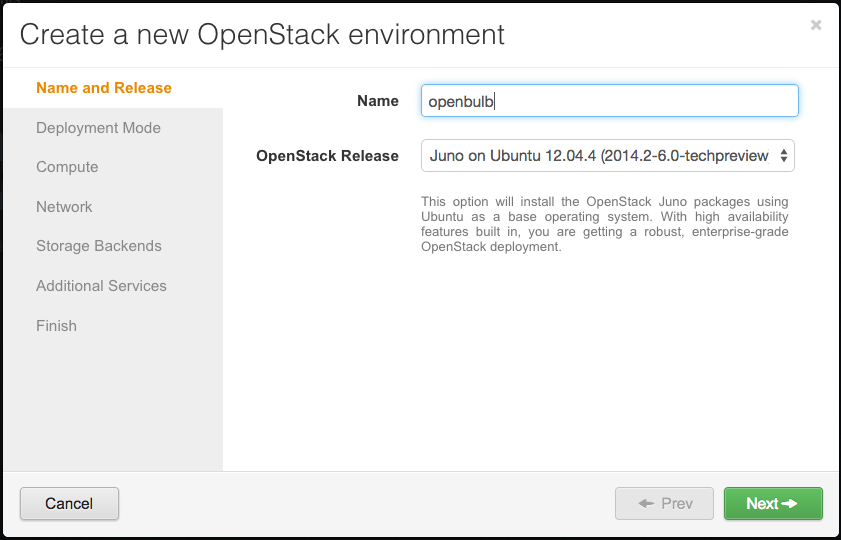Click the Cancel button

69,504
